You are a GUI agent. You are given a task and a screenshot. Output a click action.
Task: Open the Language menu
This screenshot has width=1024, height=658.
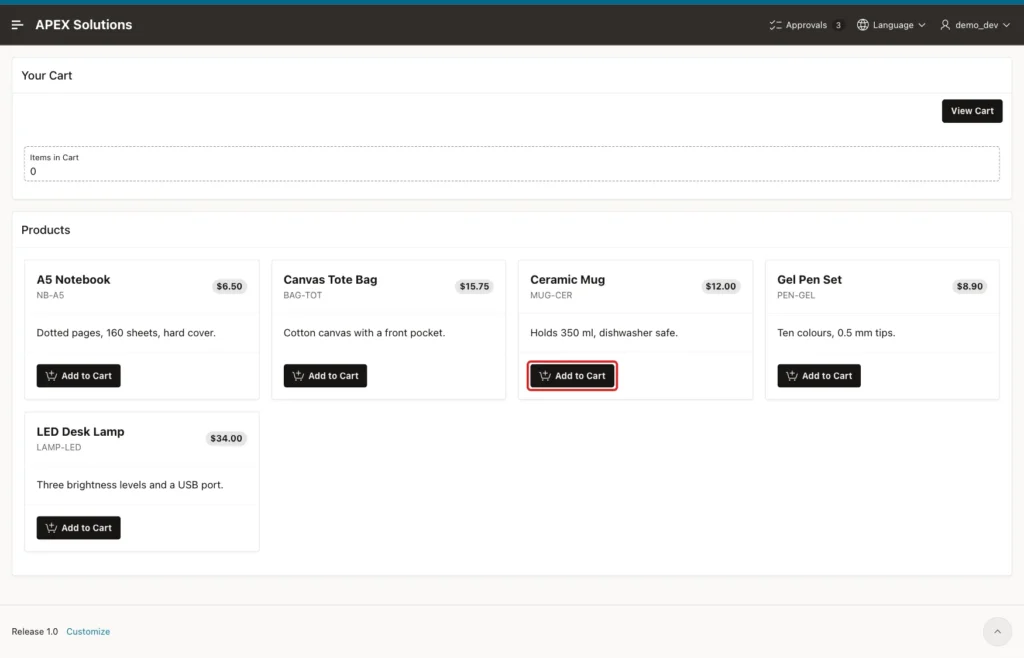(x=891, y=25)
